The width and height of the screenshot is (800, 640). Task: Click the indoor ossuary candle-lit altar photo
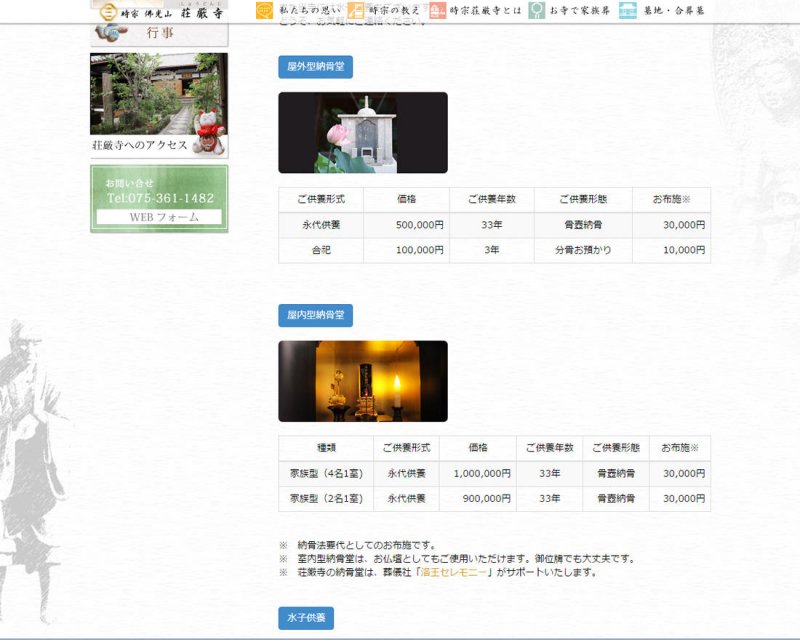click(x=362, y=381)
